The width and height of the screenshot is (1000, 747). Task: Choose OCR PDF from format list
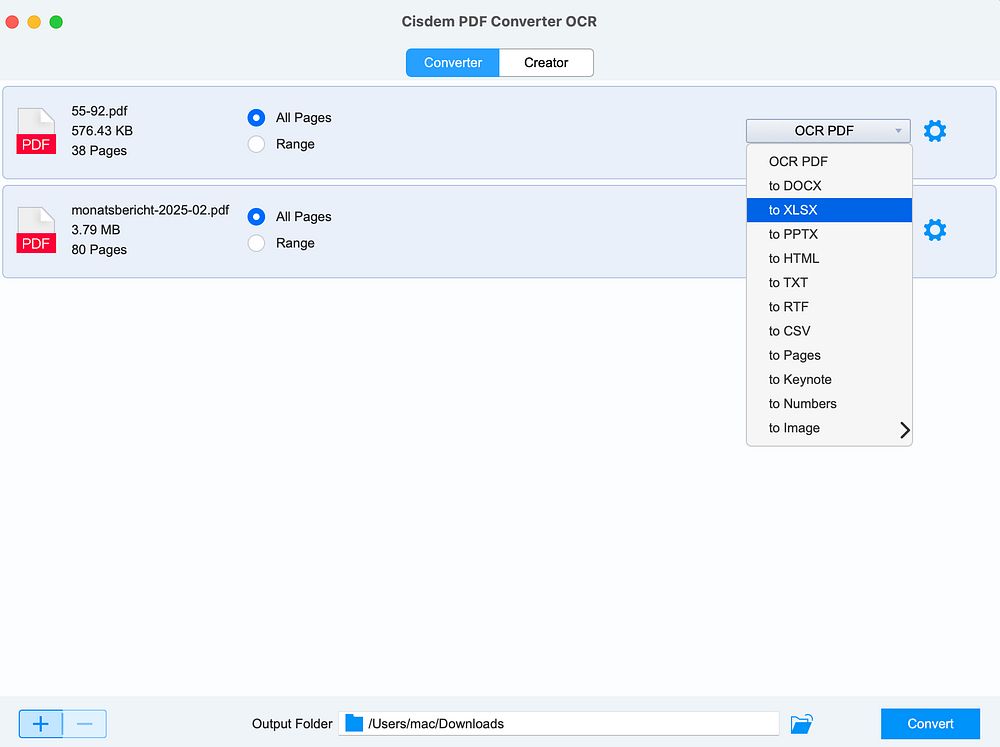click(x=829, y=161)
